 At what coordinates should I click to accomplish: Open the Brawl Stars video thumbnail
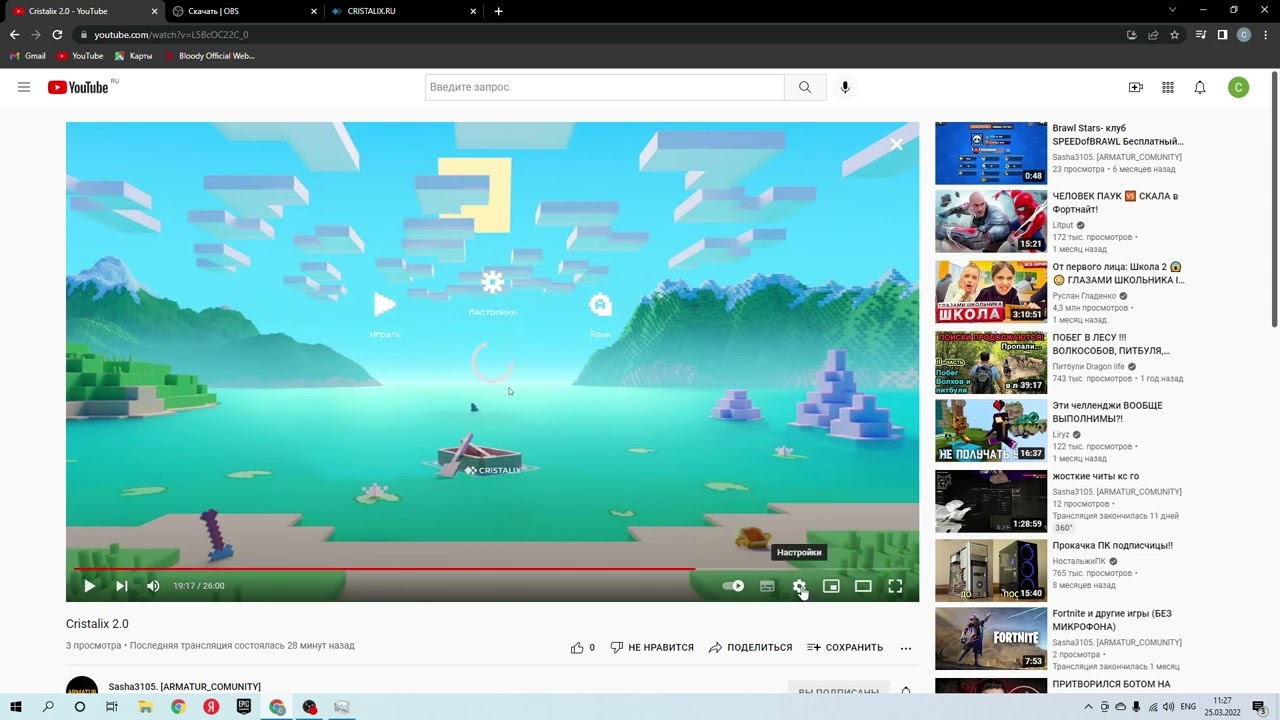point(991,153)
